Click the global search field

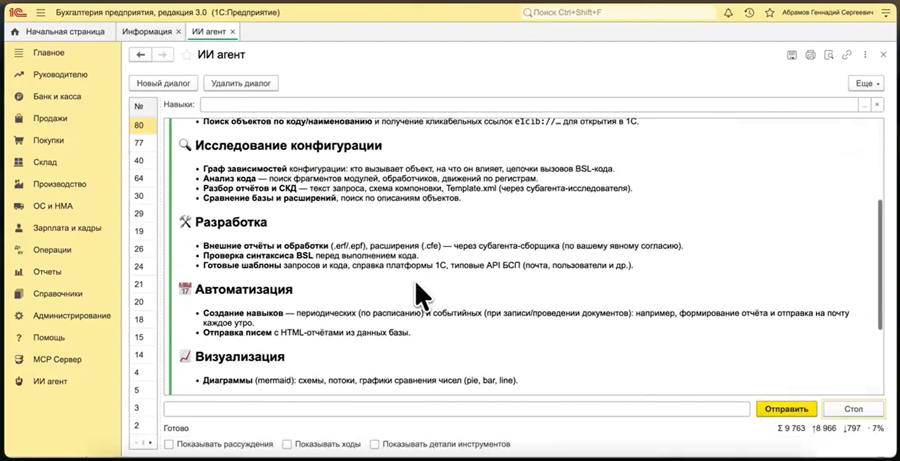click(619, 12)
